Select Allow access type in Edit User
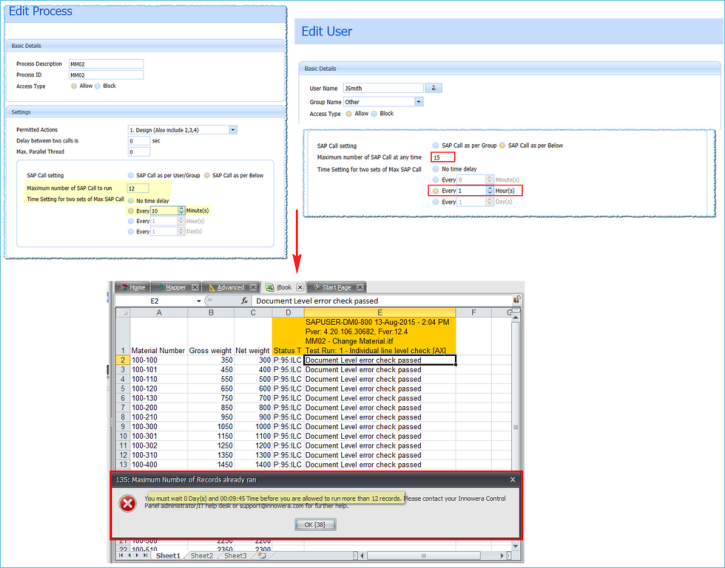This screenshot has width=725, height=568. [x=349, y=114]
